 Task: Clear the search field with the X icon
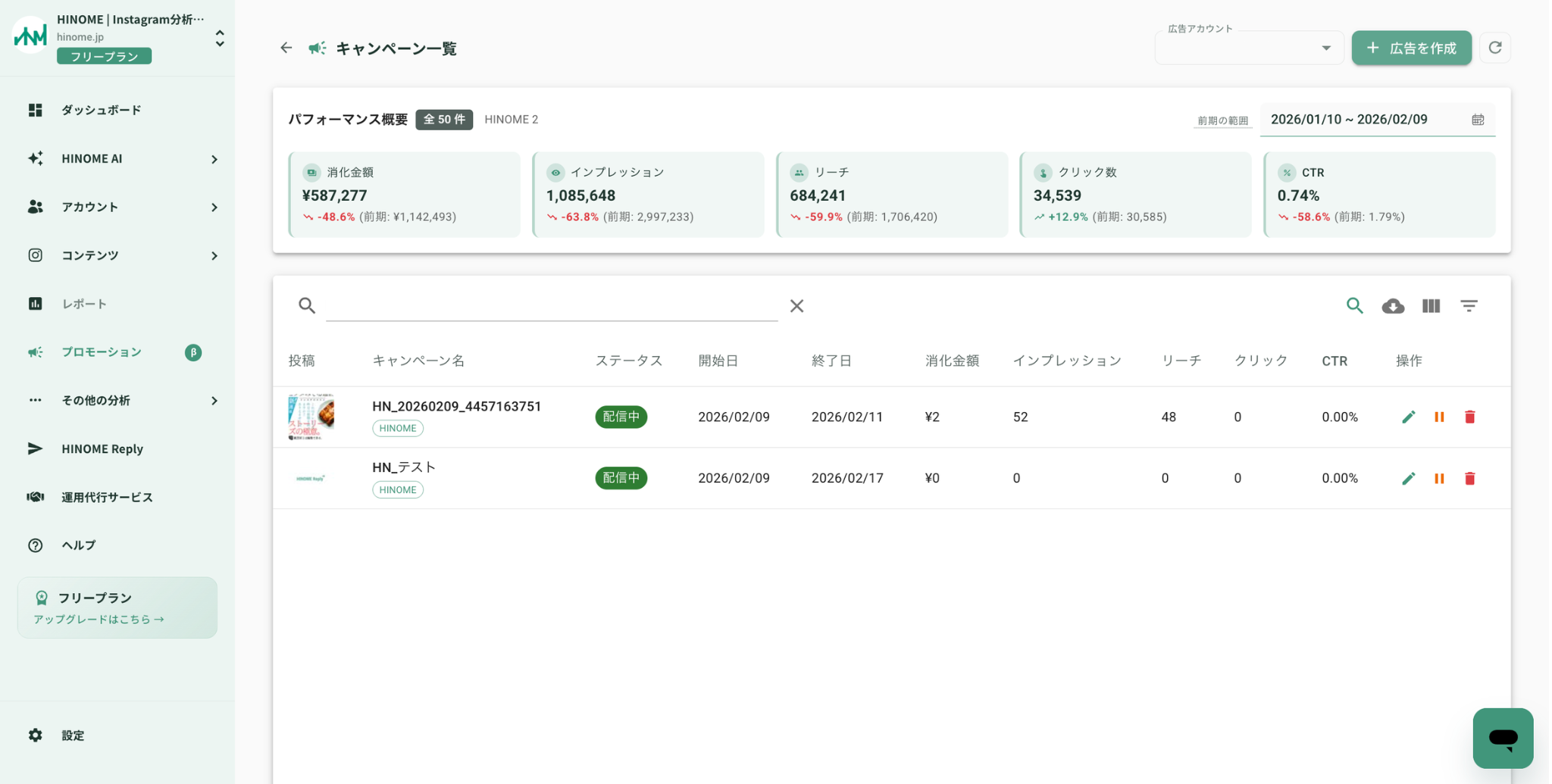796,306
